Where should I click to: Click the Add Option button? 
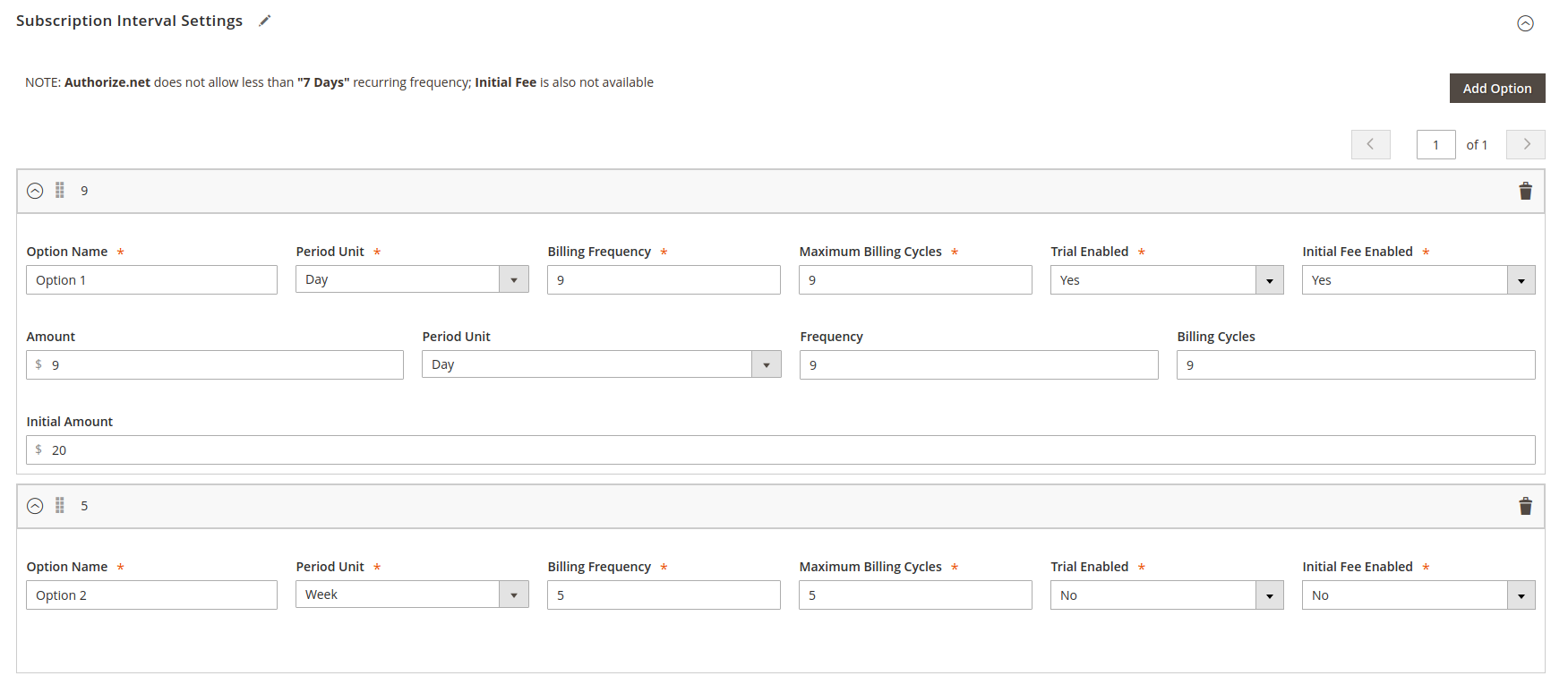tap(1496, 89)
